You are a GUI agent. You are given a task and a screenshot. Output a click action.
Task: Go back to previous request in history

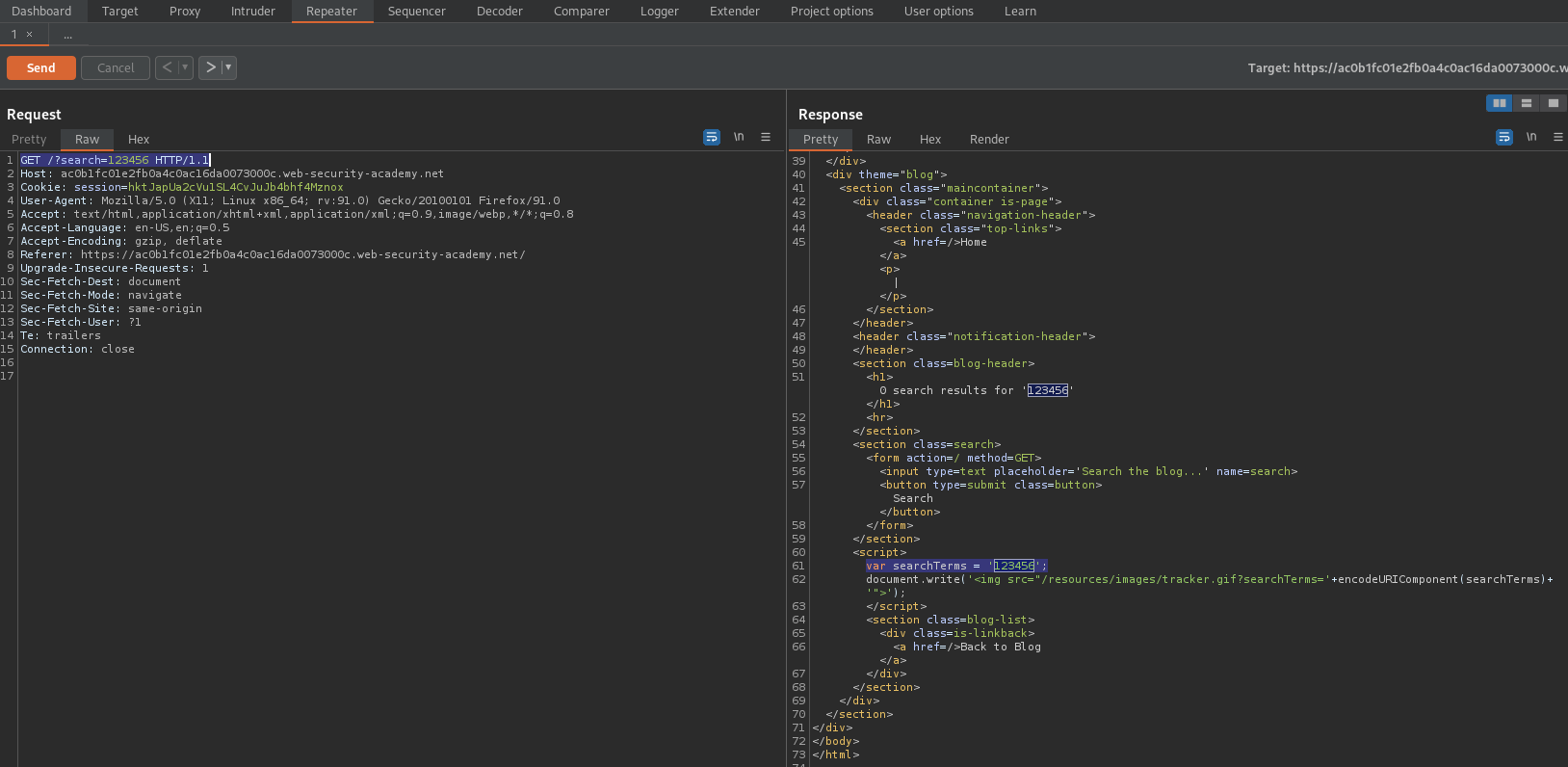168,67
